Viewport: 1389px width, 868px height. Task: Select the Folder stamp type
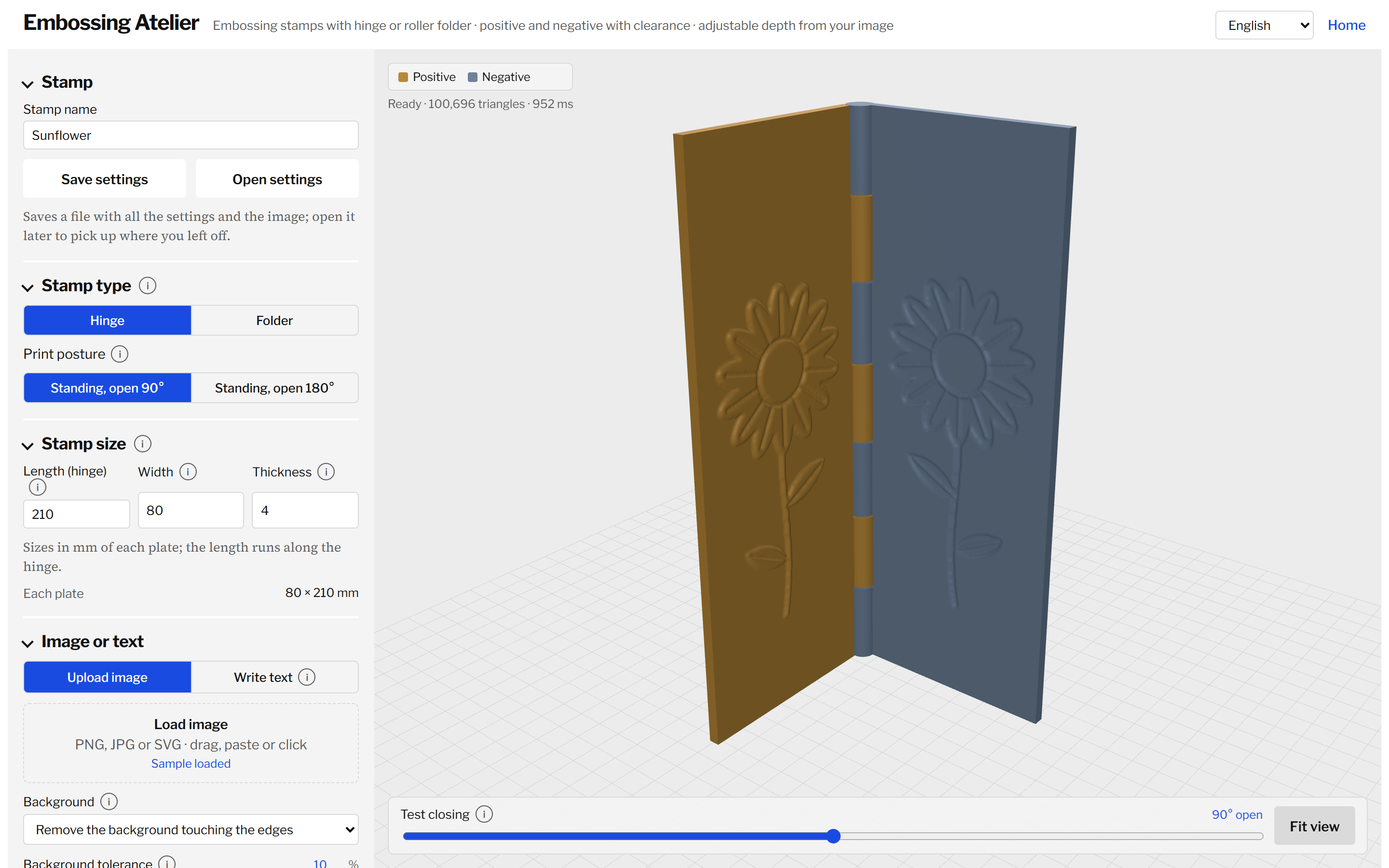pos(274,320)
